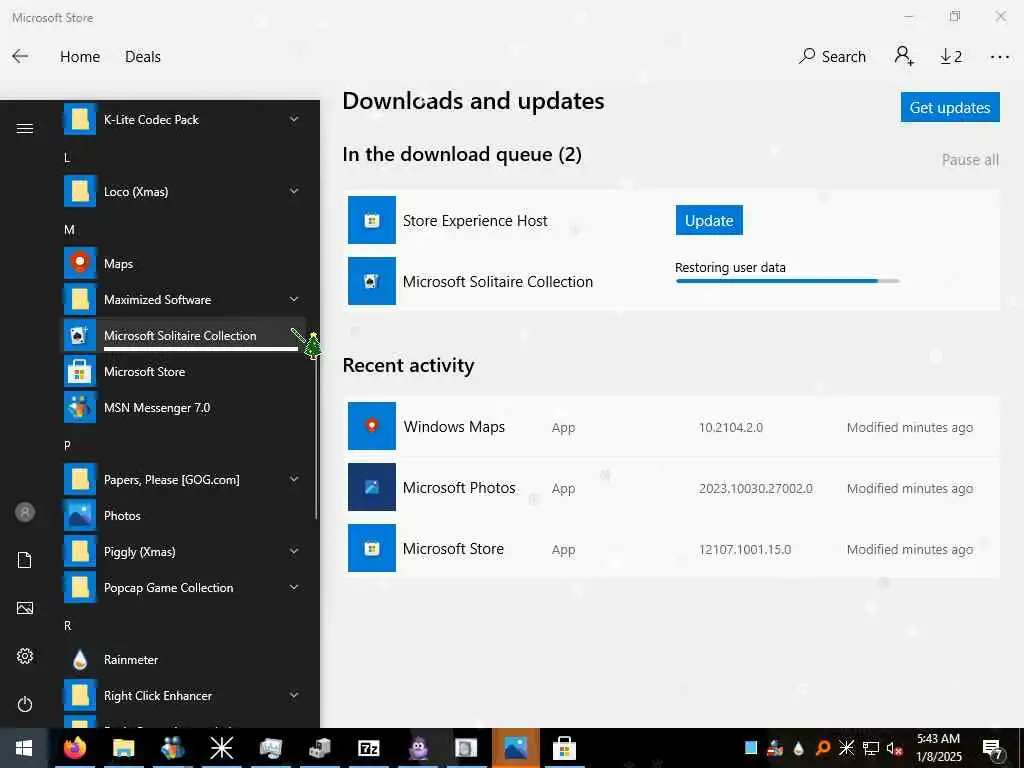Launch Microsoft Solitaire Collection from Start menu
Screen dimensions: 1024x768
click(x=184, y=335)
